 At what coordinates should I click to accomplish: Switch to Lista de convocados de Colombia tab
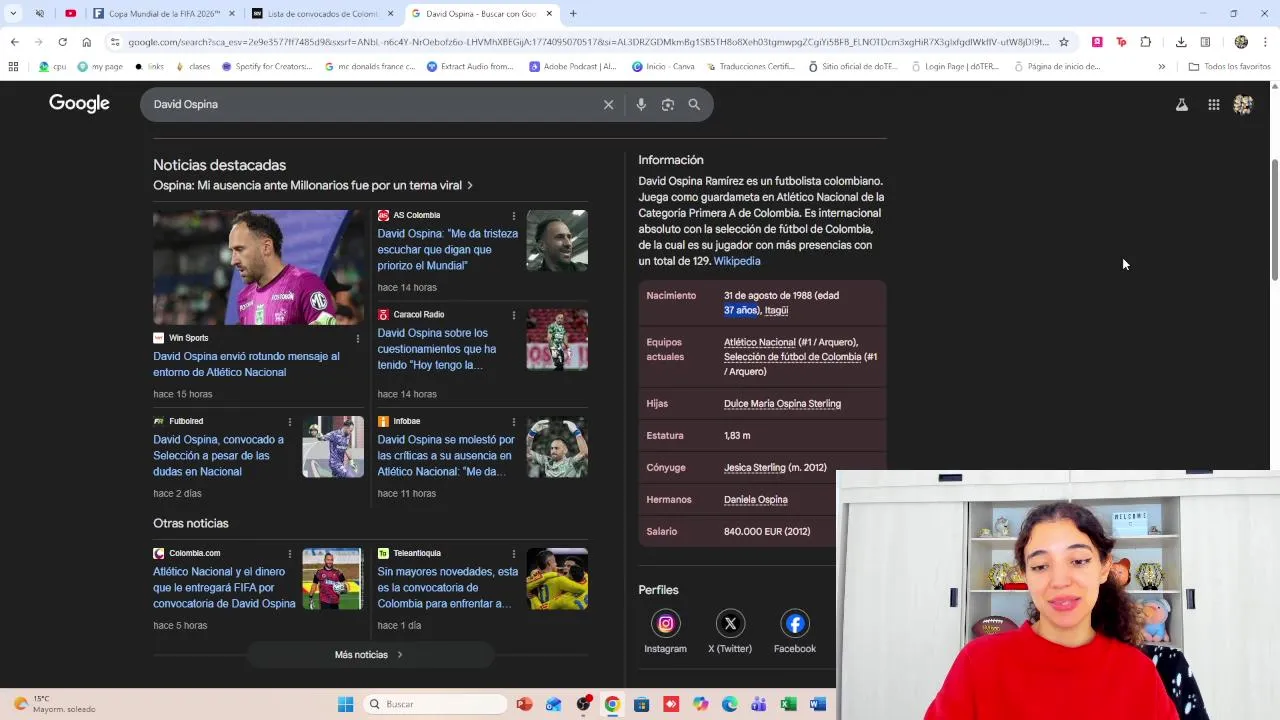coord(322,14)
